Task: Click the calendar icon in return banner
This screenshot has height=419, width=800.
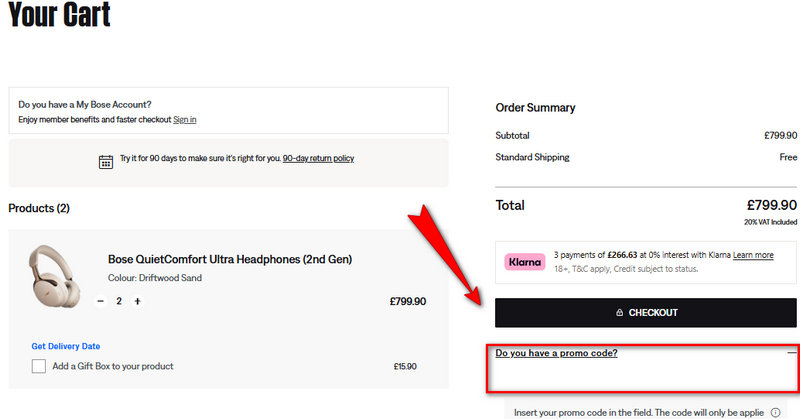Action: (x=105, y=161)
